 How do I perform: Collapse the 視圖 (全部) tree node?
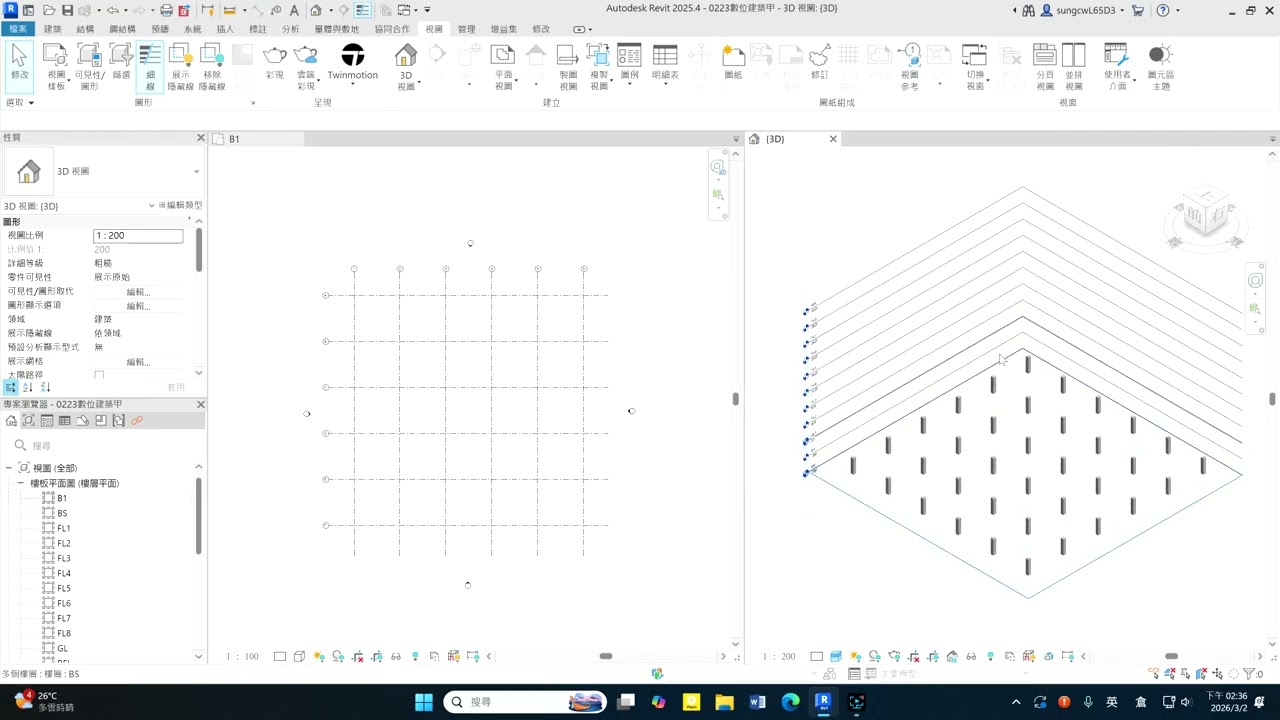pyautogui.click(x=9, y=468)
